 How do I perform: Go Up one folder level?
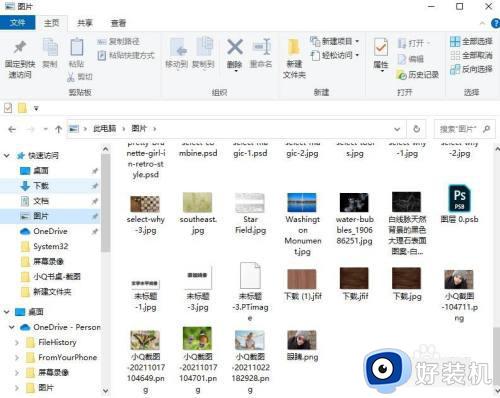pyautogui.click(x=58, y=129)
